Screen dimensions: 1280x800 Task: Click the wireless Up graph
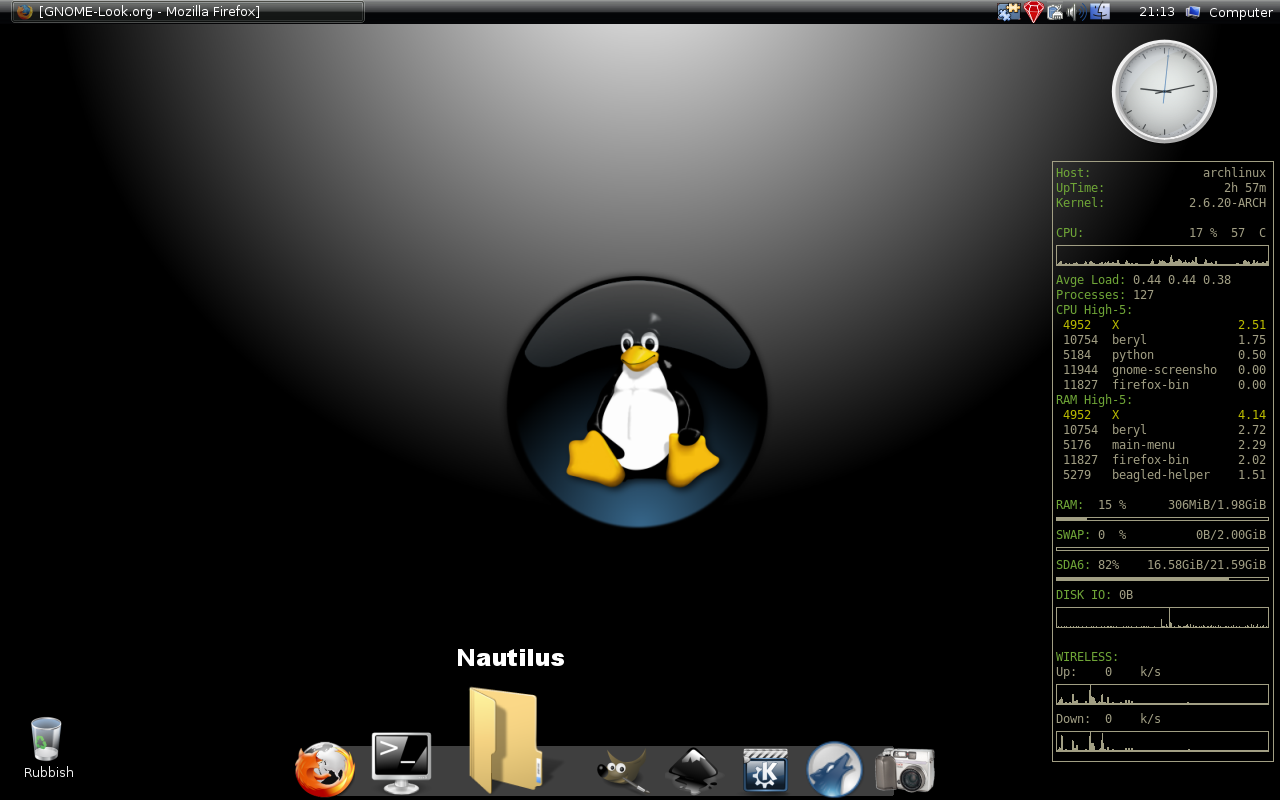click(1162, 694)
